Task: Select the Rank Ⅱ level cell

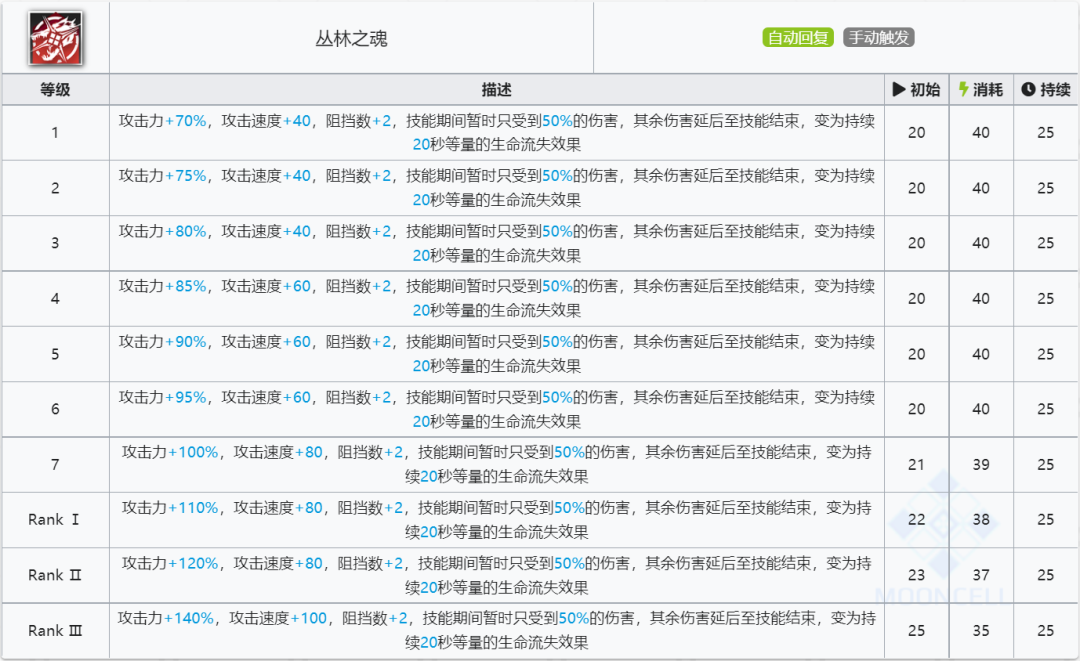Action: click(x=55, y=575)
